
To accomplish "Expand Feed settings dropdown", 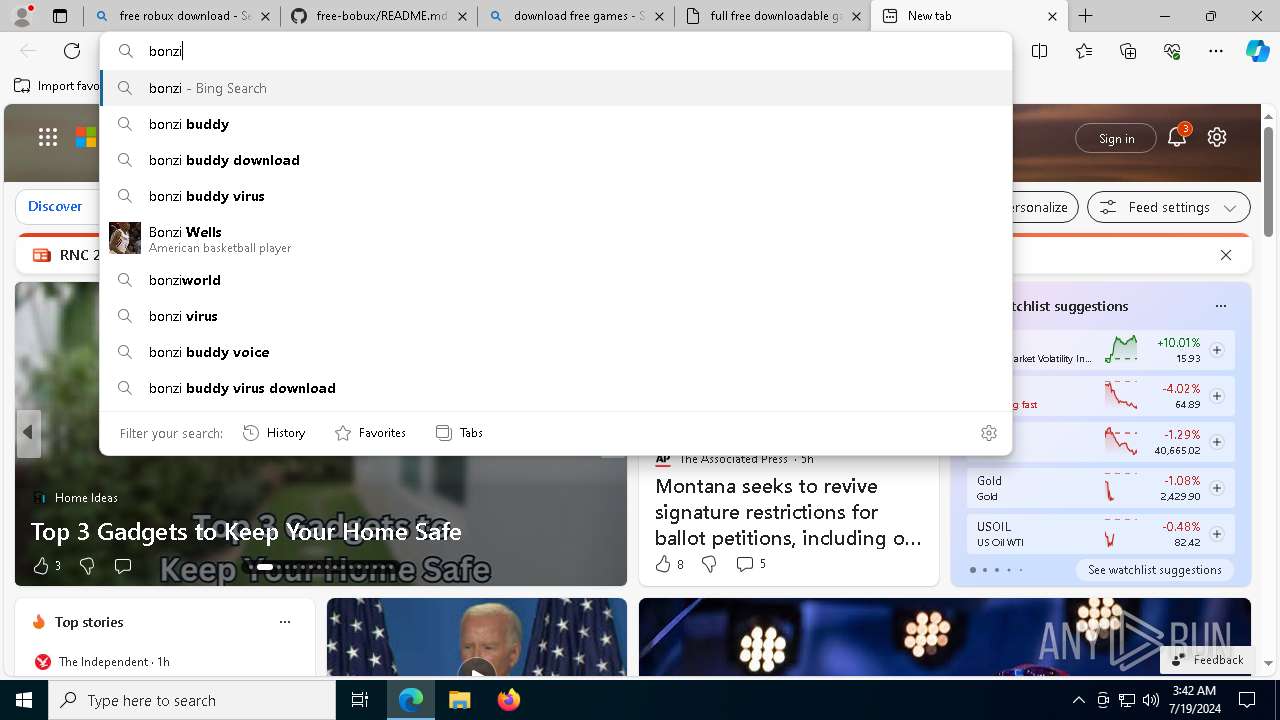I will click(x=1168, y=207).
